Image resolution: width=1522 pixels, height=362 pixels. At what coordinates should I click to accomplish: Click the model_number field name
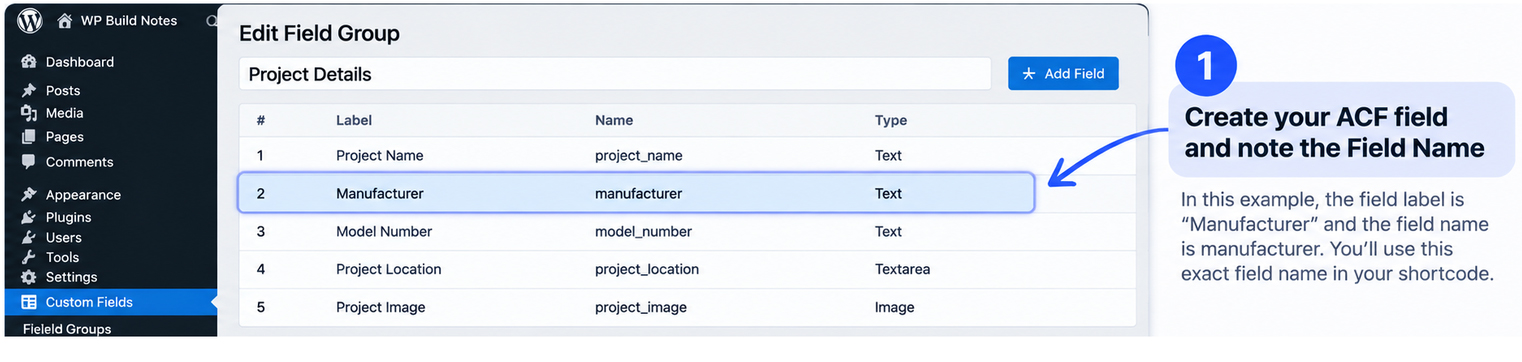click(x=643, y=232)
